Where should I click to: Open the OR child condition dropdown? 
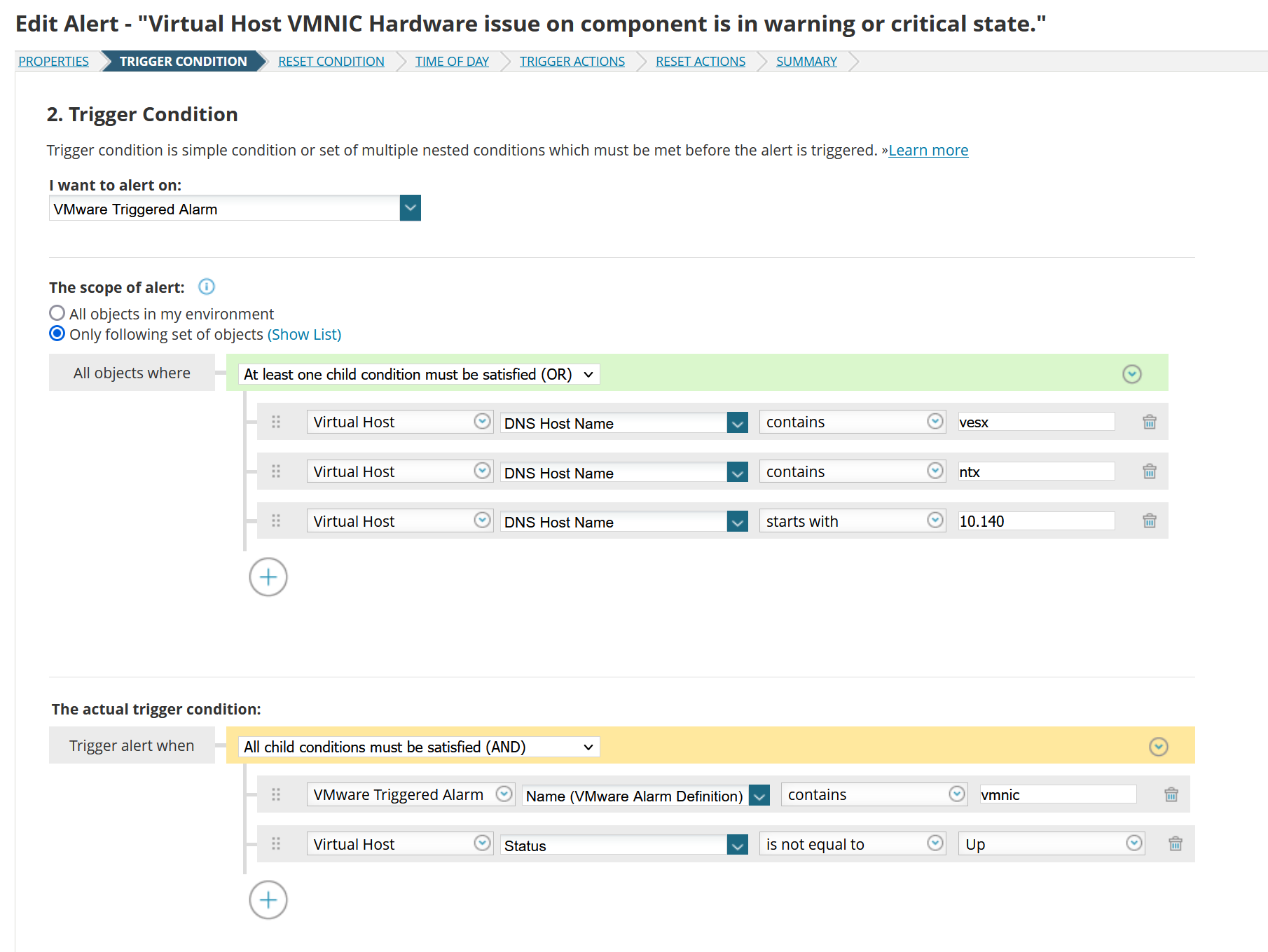click(x=419, y=374)
